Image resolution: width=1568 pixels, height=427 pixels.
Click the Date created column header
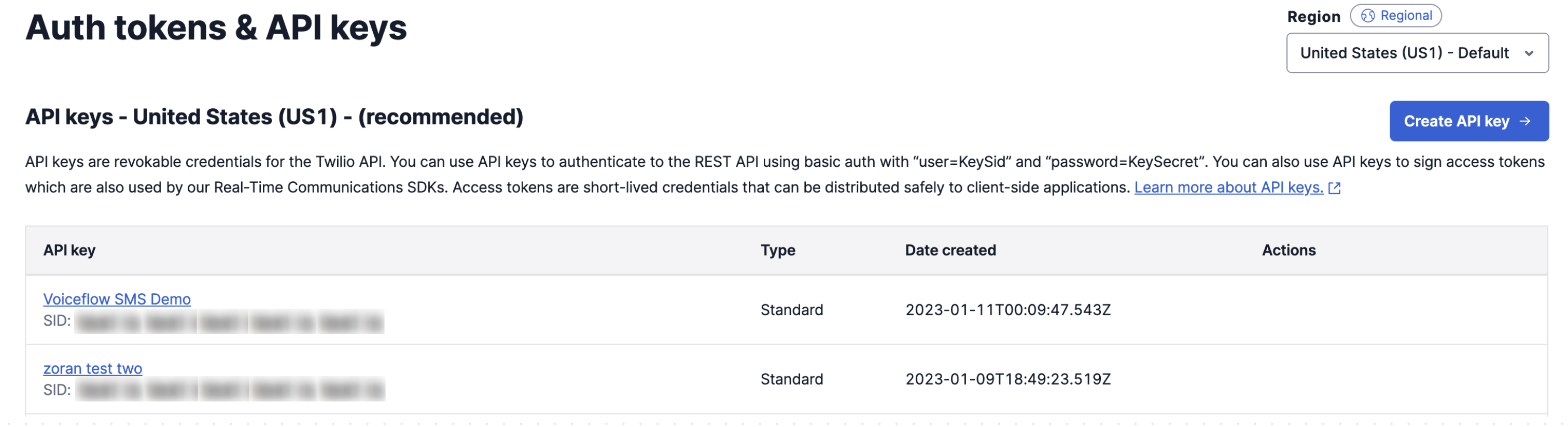(x=949, y=250)
